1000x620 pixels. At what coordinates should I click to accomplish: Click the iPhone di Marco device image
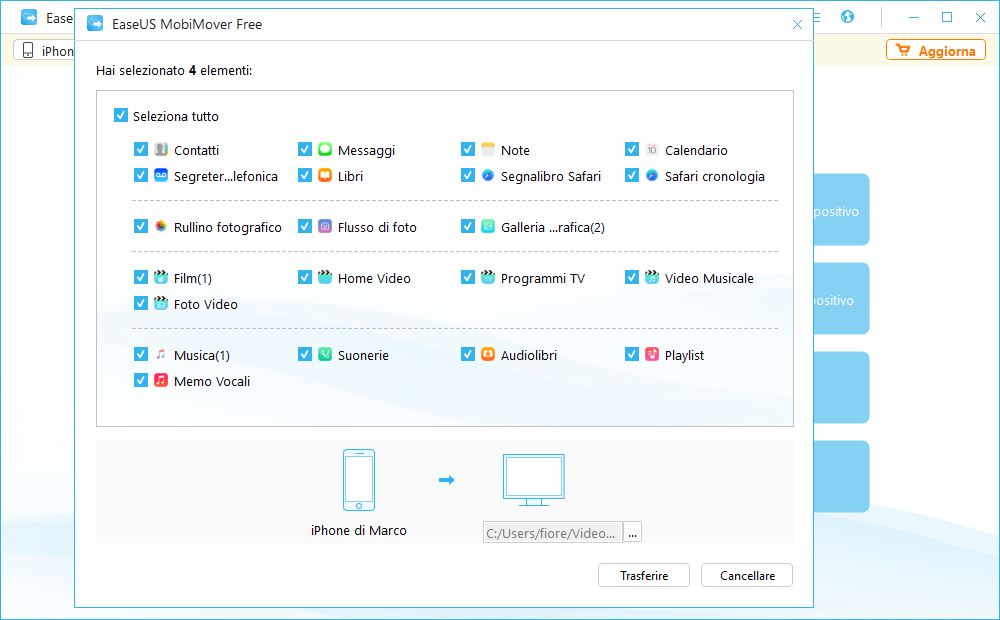pyautogui.click(x=358, y=480)
